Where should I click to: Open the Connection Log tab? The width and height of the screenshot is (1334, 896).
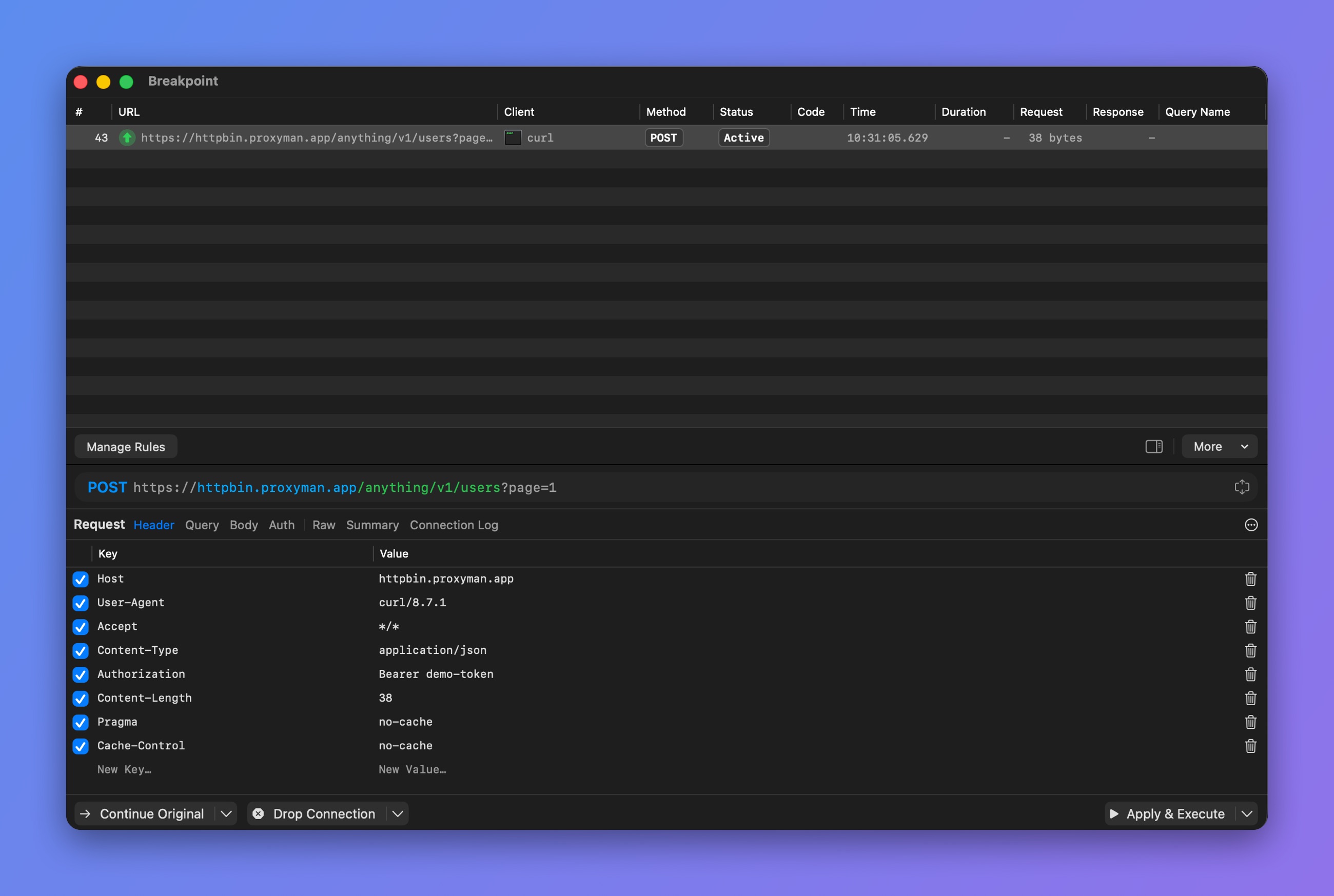(x=454, y=525)
